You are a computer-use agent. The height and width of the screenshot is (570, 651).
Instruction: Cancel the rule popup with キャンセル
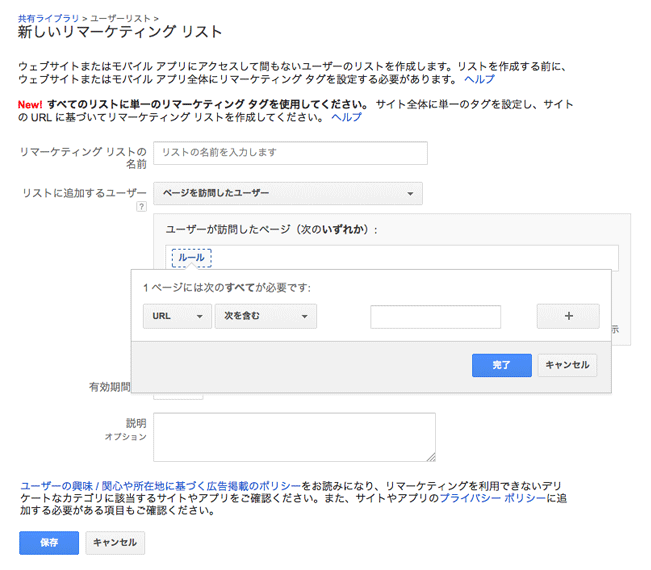point(567,365)
